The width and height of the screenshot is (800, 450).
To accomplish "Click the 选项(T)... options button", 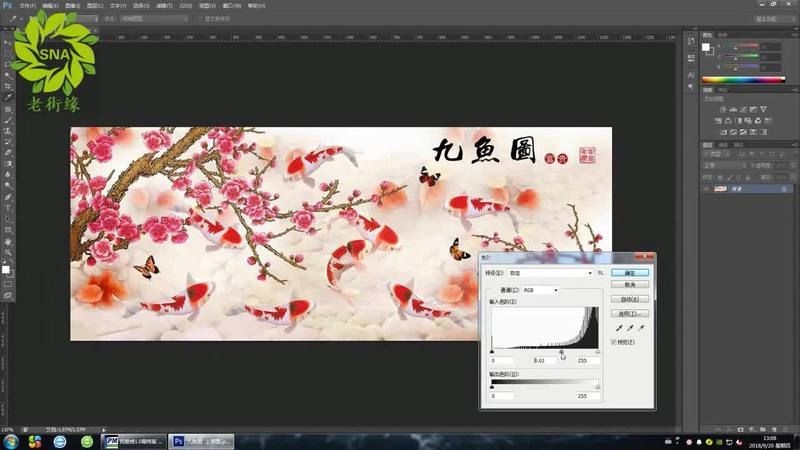I will pyautogui.click(x=630, y=314).
